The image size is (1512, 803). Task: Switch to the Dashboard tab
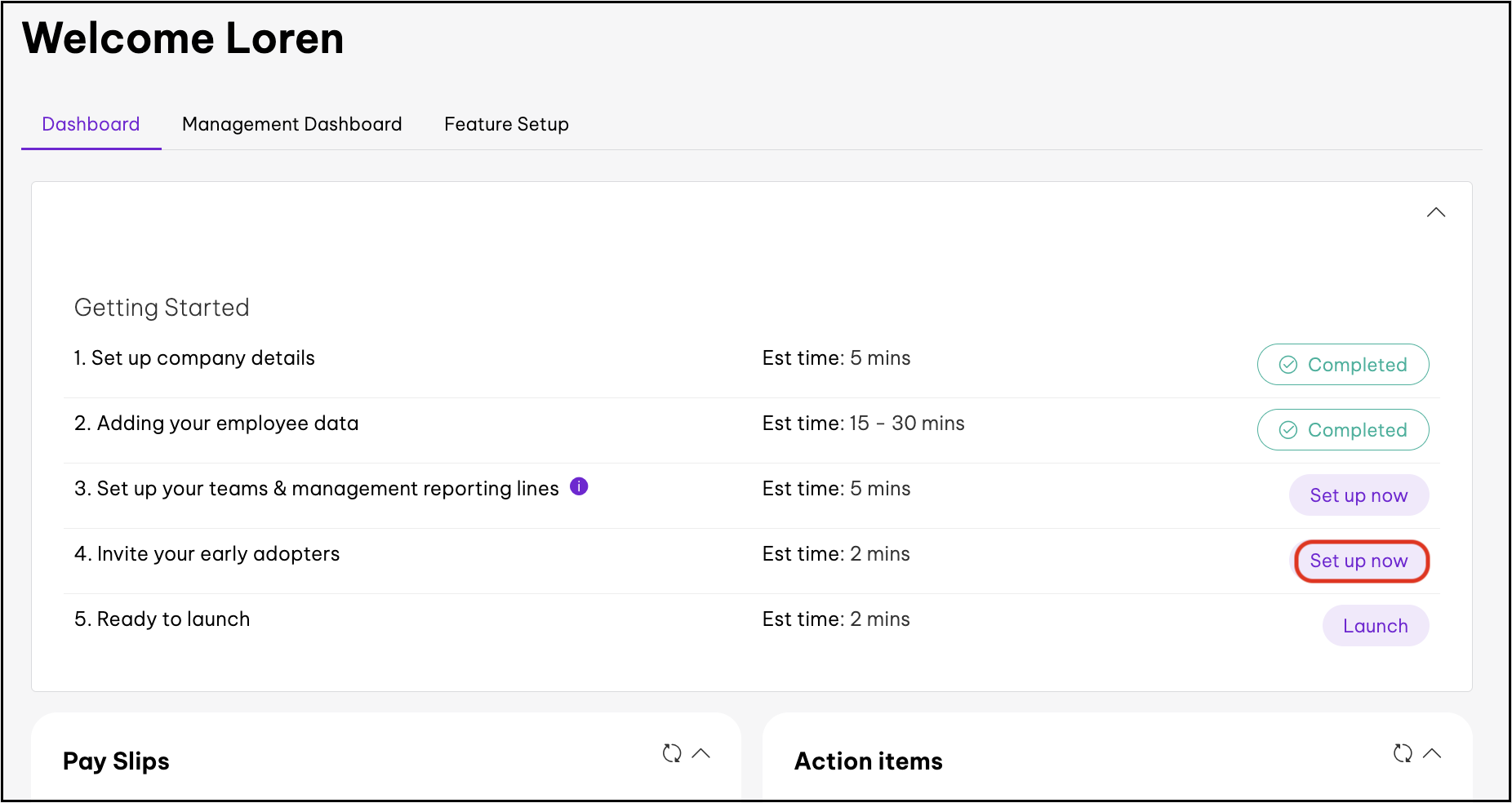click(91, 124)
